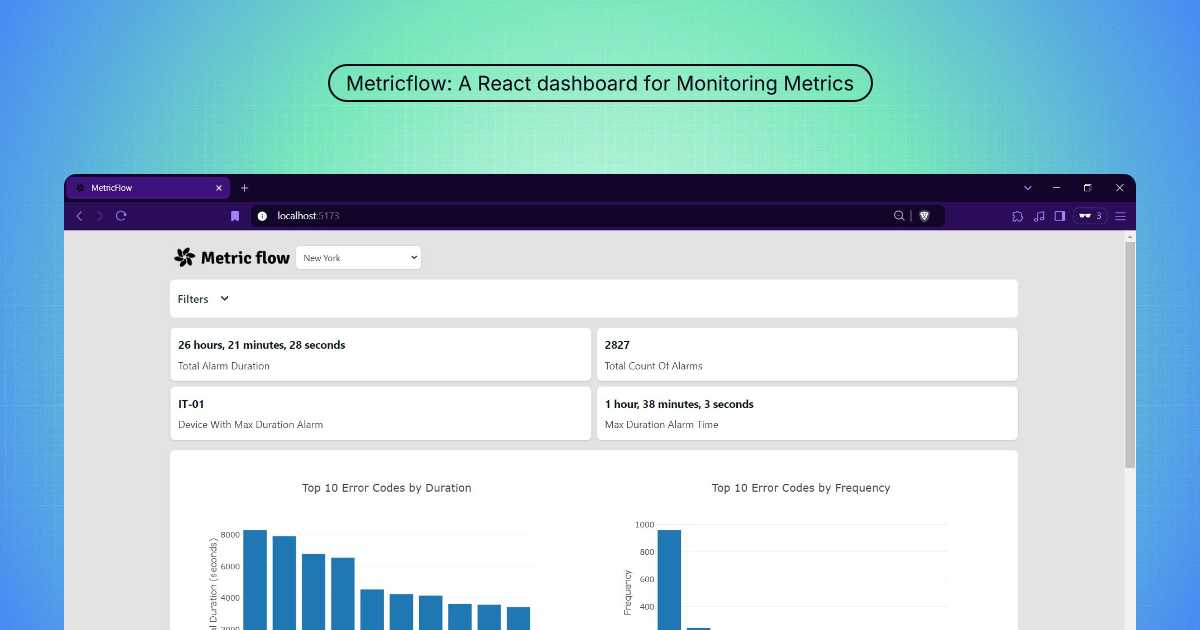This screenshot has width=1200, height=630.
Task: Click the browser back arrow
Action: point(80,216)
